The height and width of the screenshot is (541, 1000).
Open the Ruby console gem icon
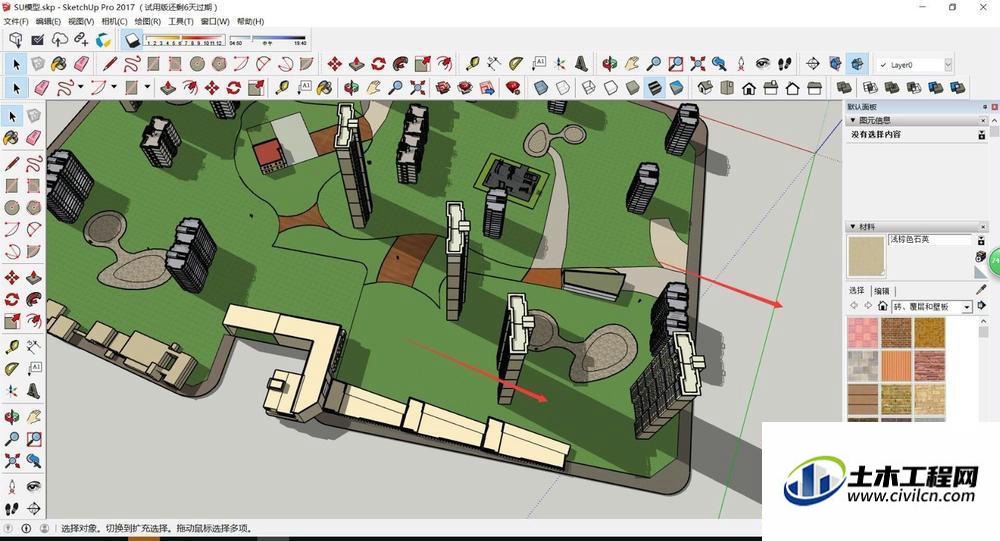tap(513, 87)
